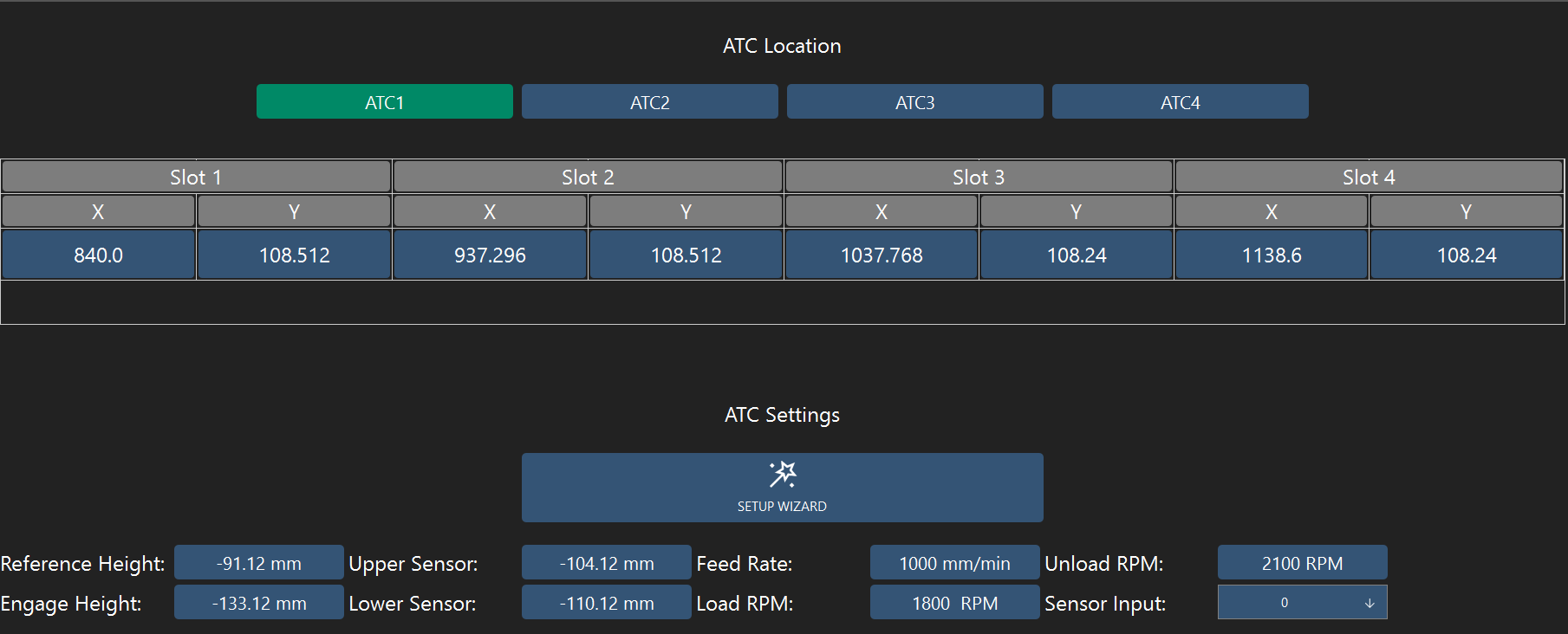This screenshot has height=634, width=1568.
Task: Select the ATC1 location tab
Action: click(x=384, y=102)
